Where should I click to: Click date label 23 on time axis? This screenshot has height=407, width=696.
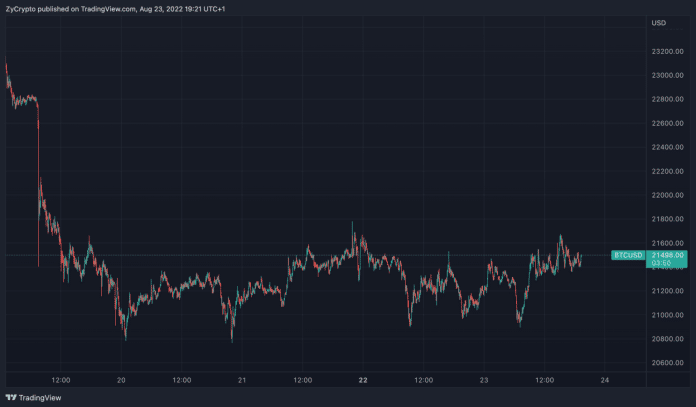click(484, 380)
